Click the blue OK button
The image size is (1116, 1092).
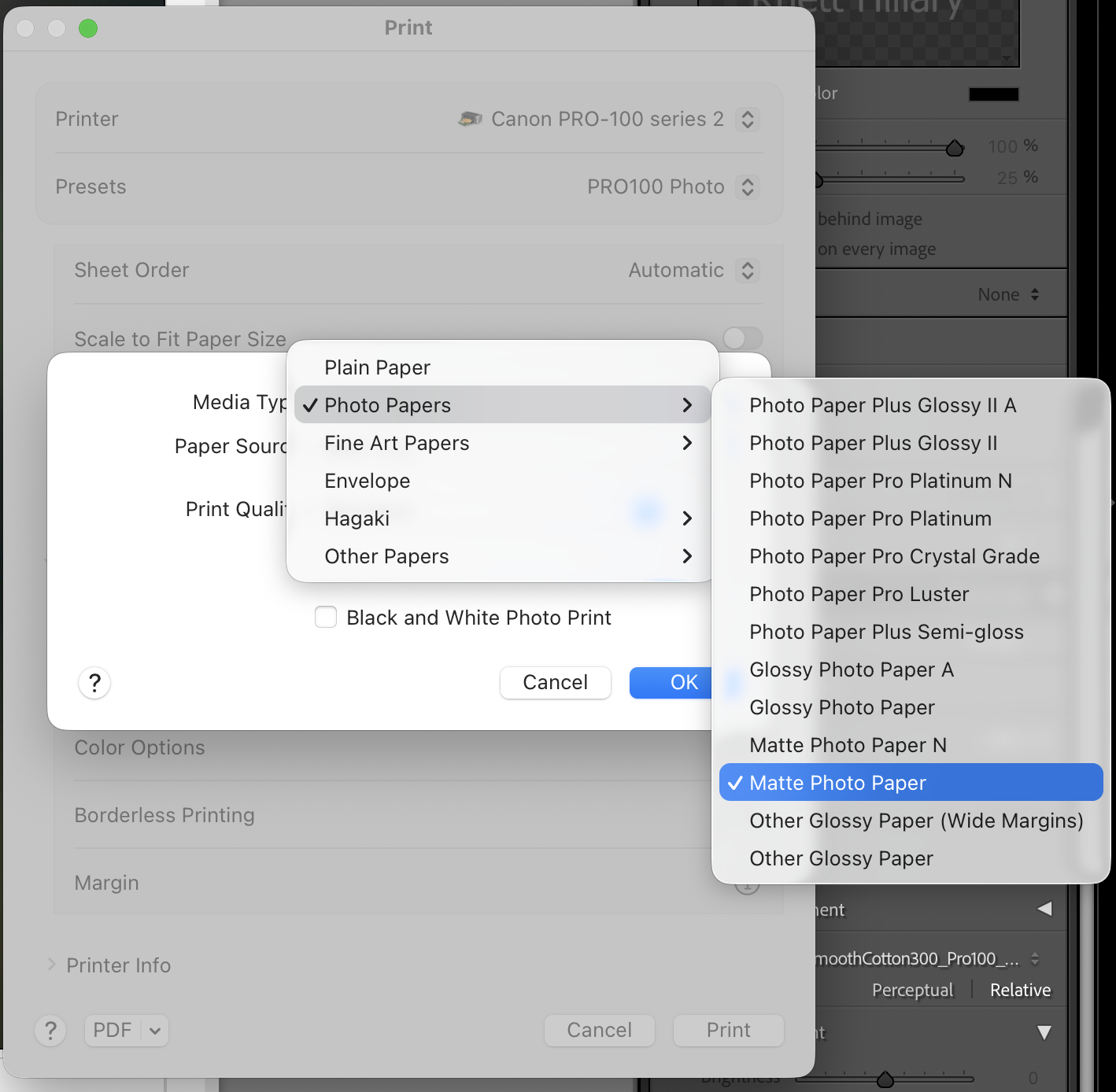pyautogui.click(x=671, y=682)
